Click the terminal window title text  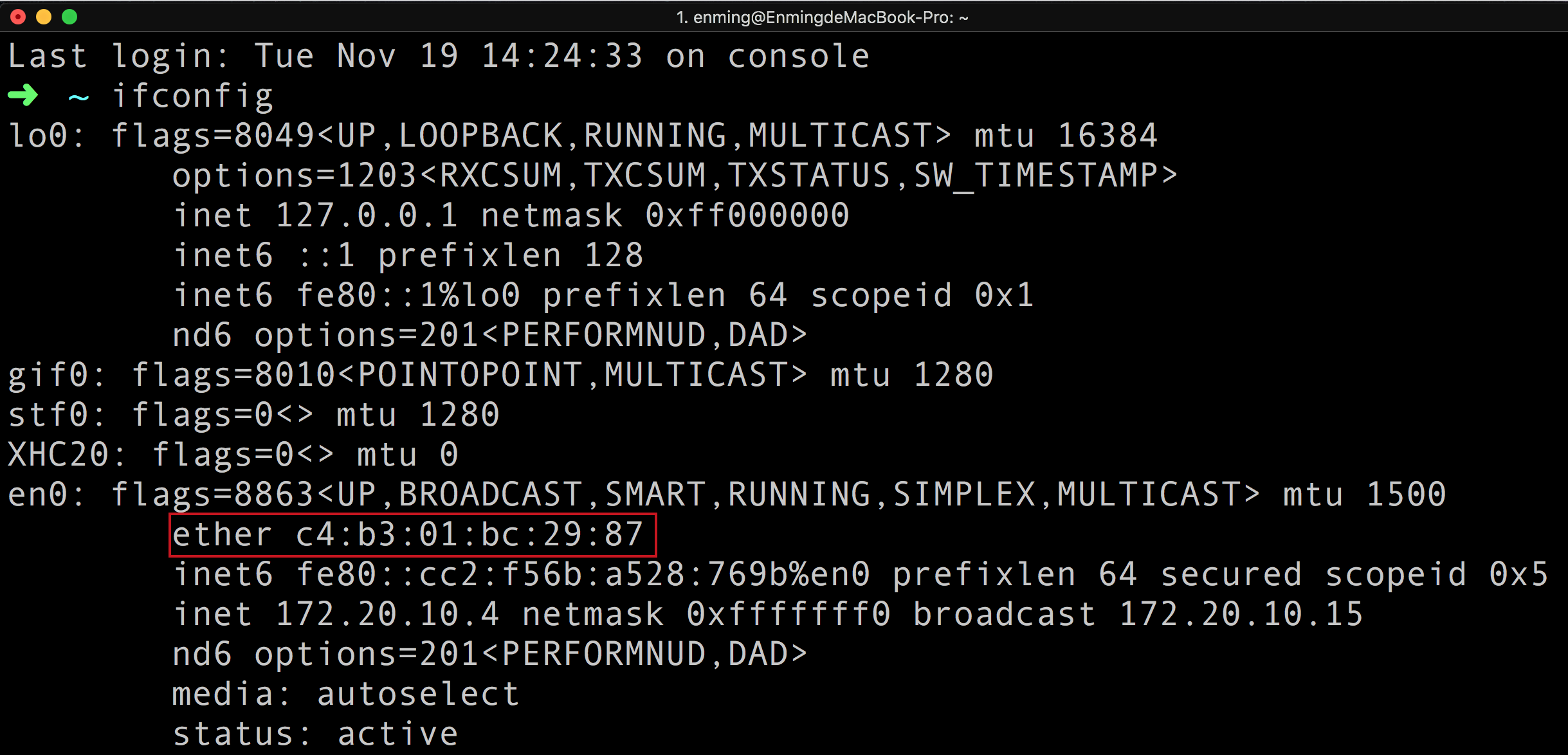click(822, 17)
